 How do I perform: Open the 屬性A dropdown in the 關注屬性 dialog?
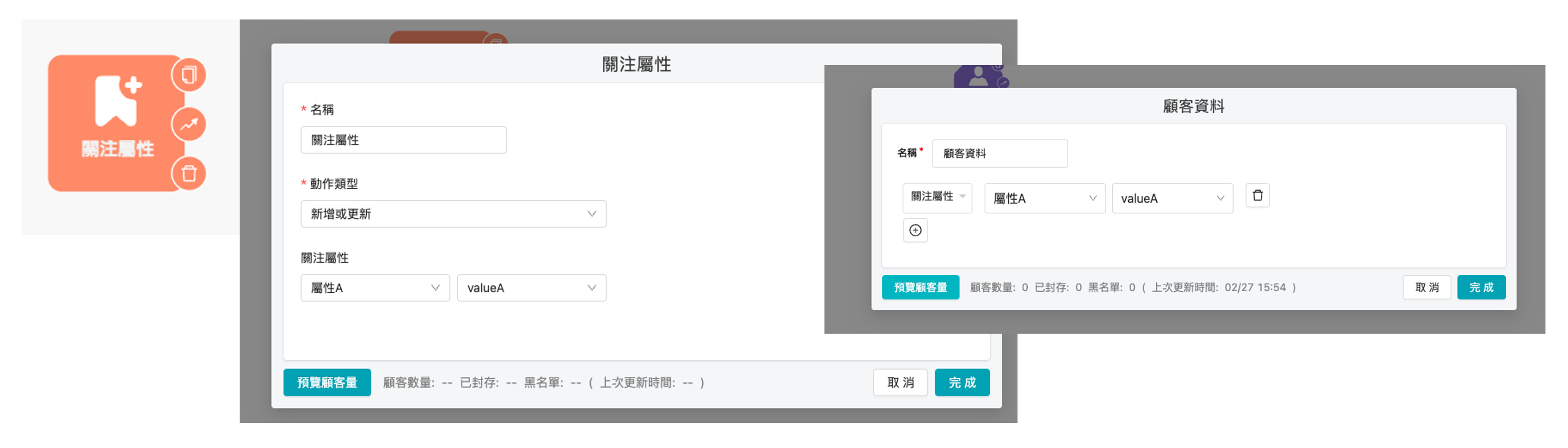375,288
